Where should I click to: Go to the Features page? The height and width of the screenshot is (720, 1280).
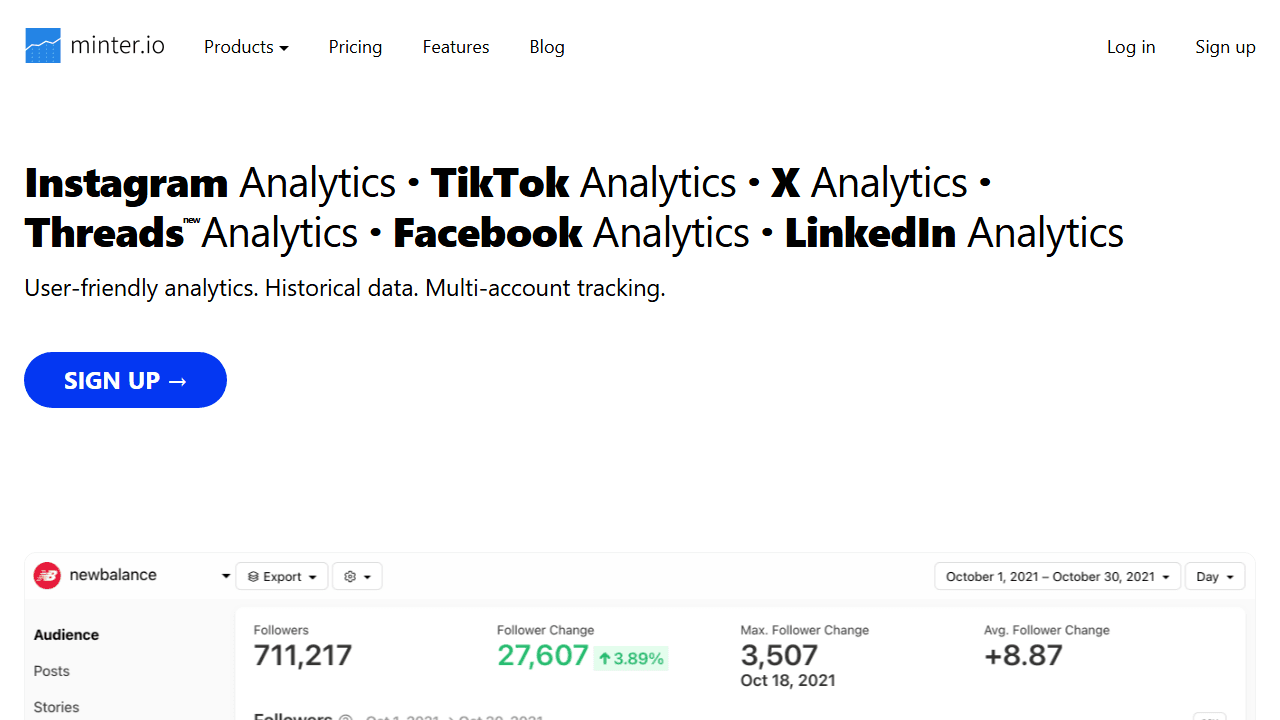pos(456,47)
